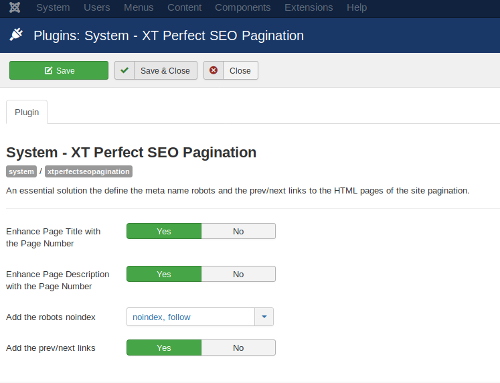Open the Extensions menu

(309, 7)
